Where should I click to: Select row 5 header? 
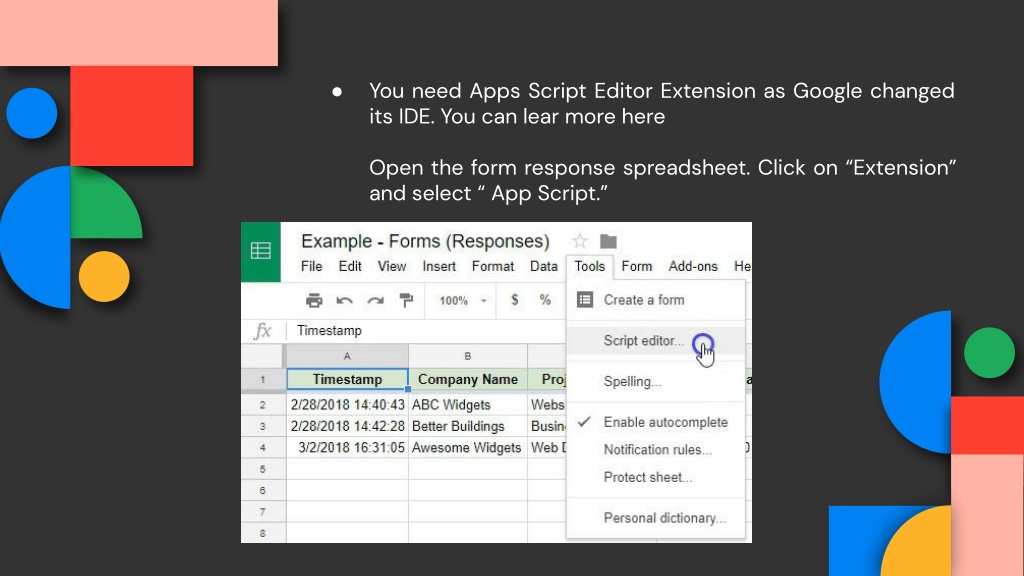click(263, 469)
